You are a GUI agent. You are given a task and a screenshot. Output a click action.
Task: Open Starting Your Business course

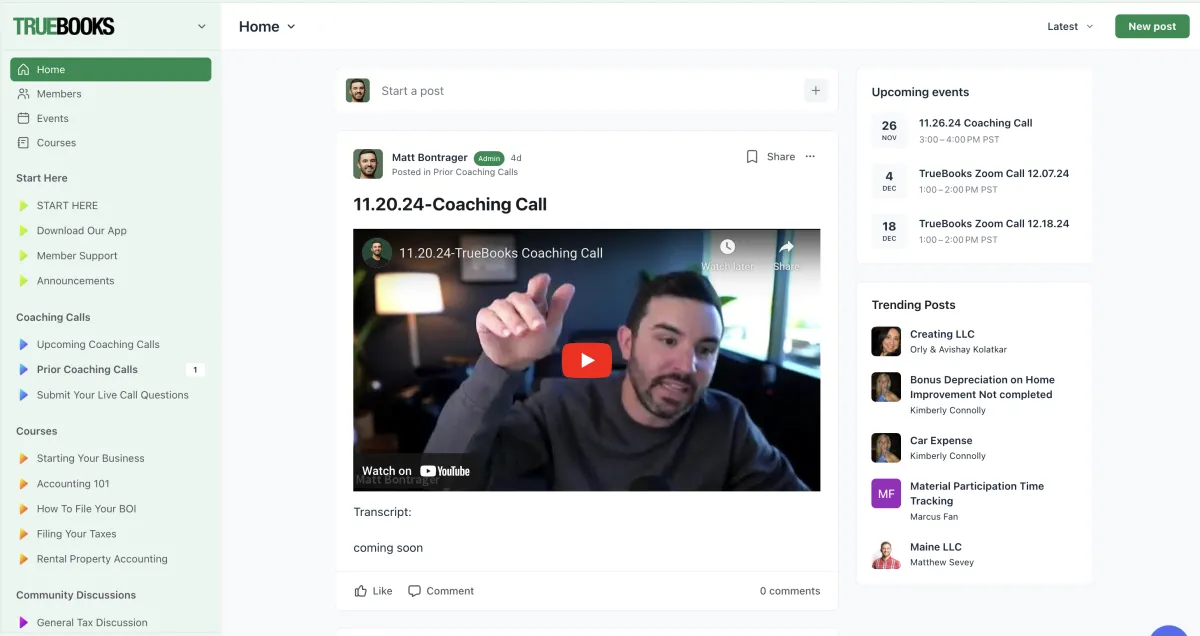[x=91, y=458]
